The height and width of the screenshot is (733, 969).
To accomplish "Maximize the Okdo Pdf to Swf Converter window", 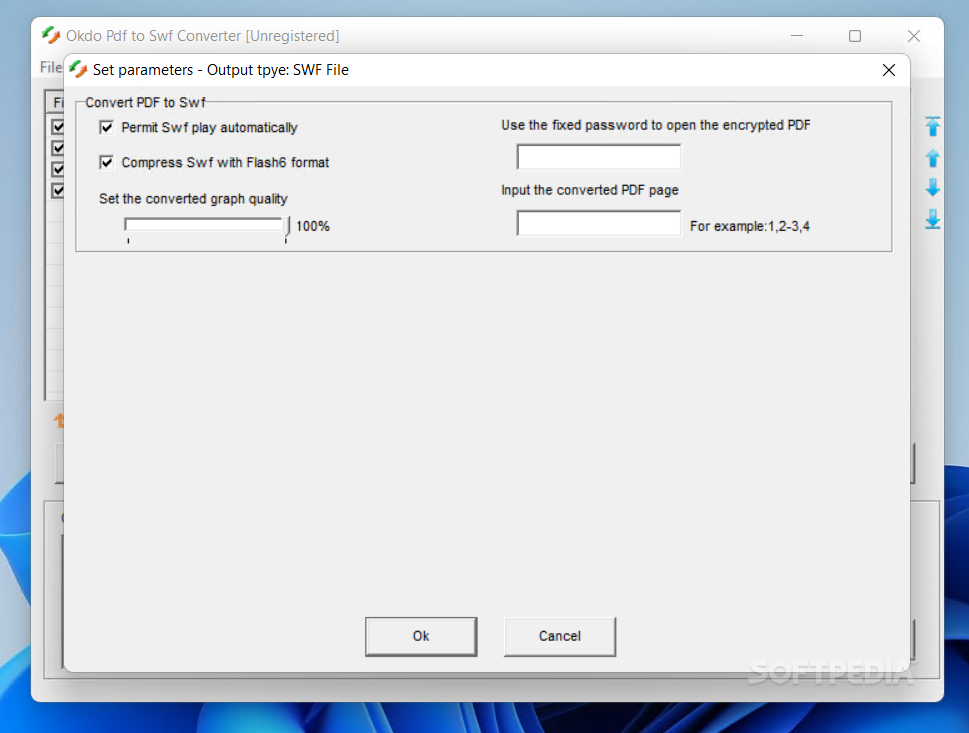I will 855,36.
